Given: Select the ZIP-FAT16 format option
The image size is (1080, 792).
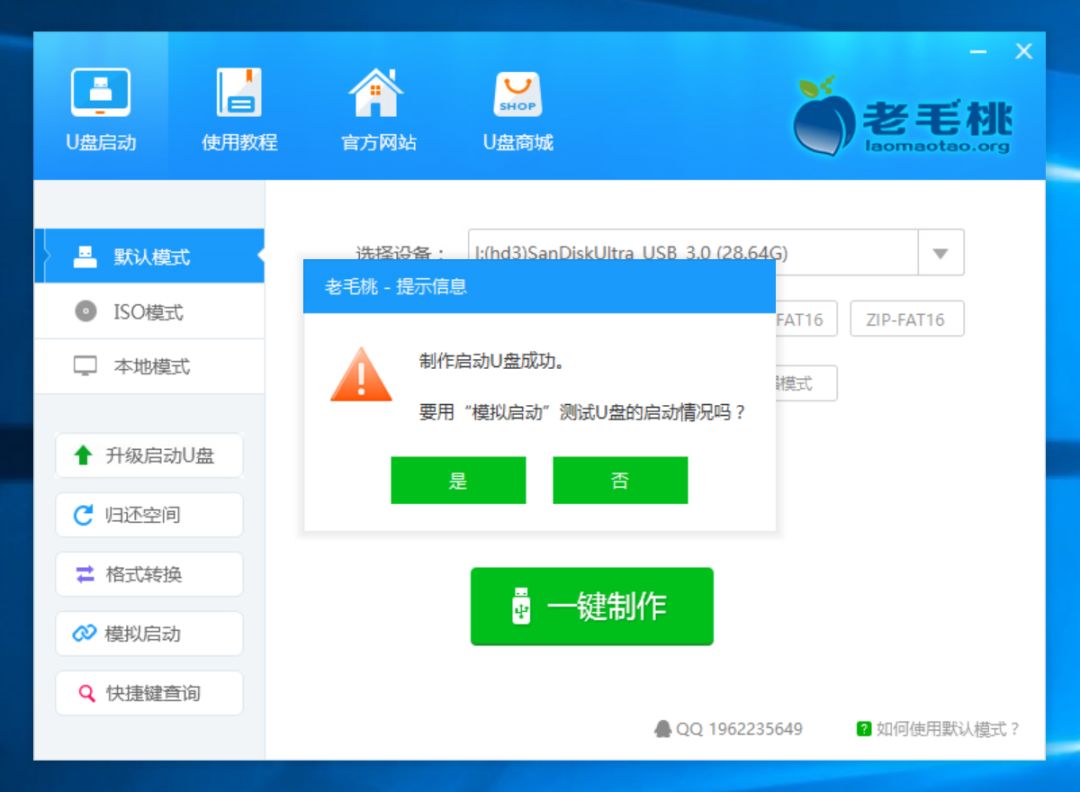Looking at the screenshot, I should point(906,319).
